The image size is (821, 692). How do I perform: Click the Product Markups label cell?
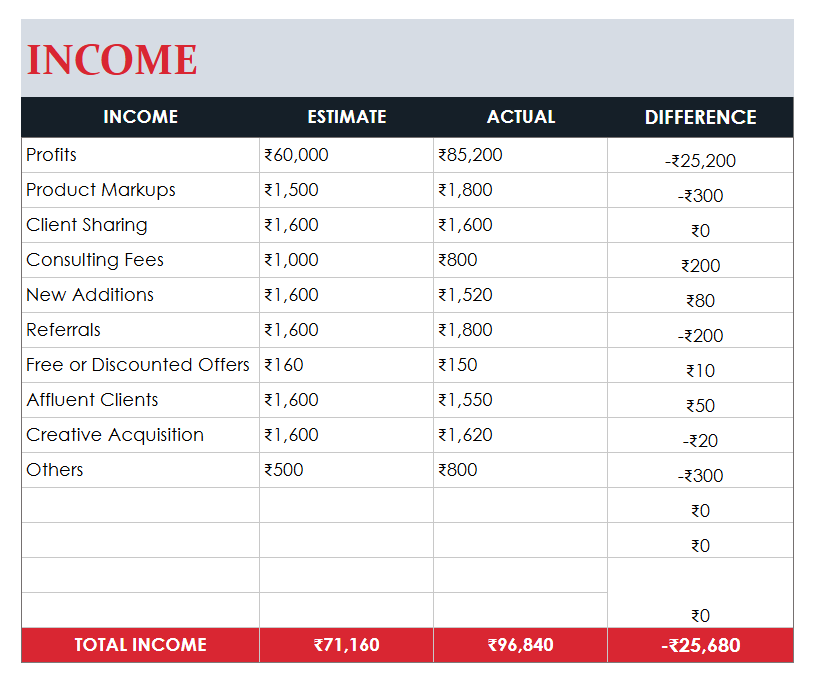click(x=101, y=190)
